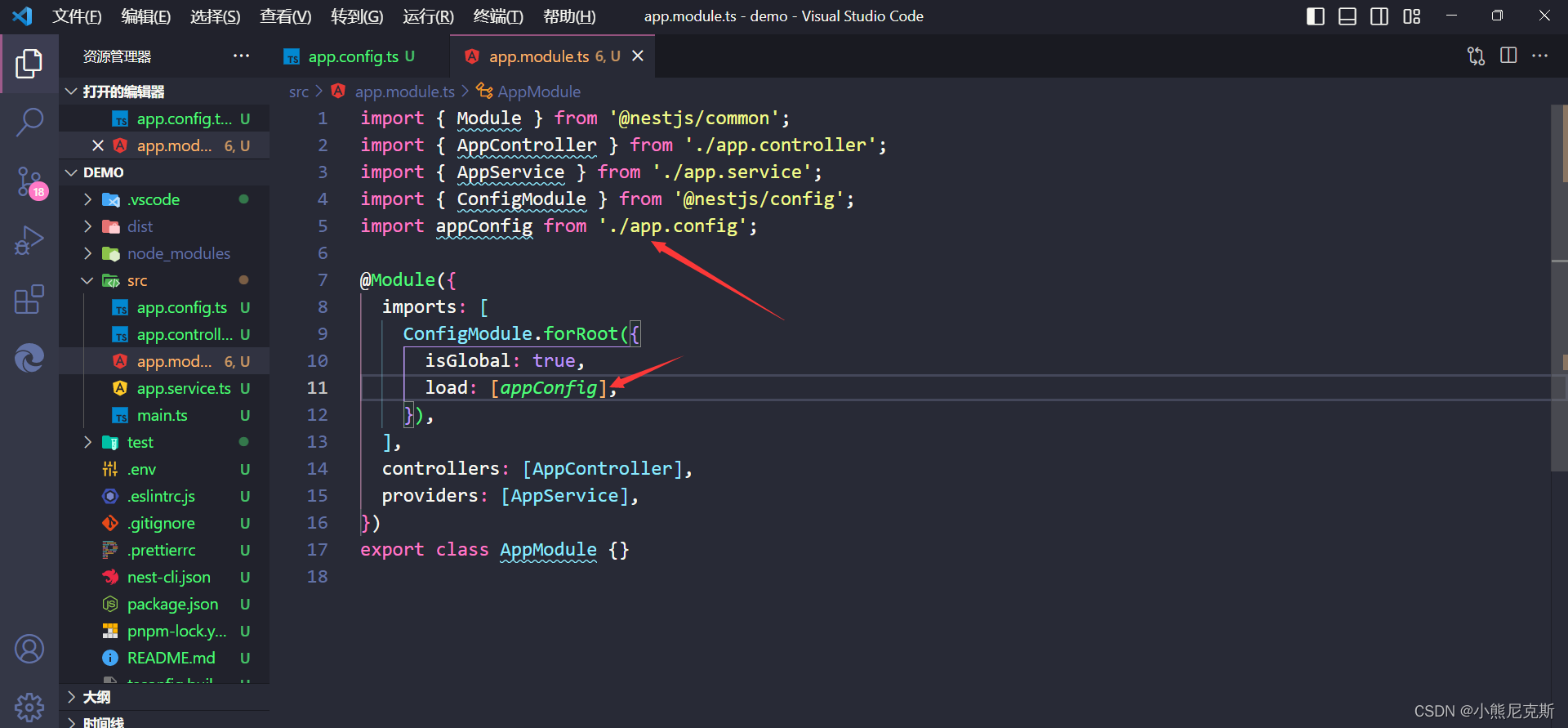Open 文件(F) menu

pyautogui.click(x=78, y=16)
